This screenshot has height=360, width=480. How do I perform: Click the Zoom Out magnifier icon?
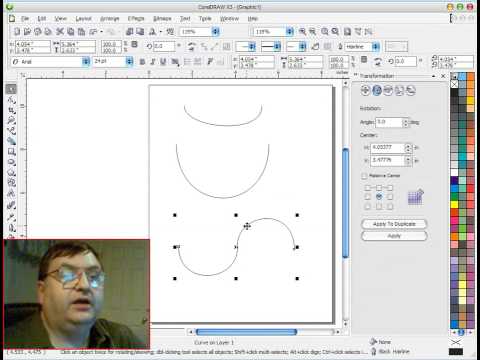coord(312,32)
